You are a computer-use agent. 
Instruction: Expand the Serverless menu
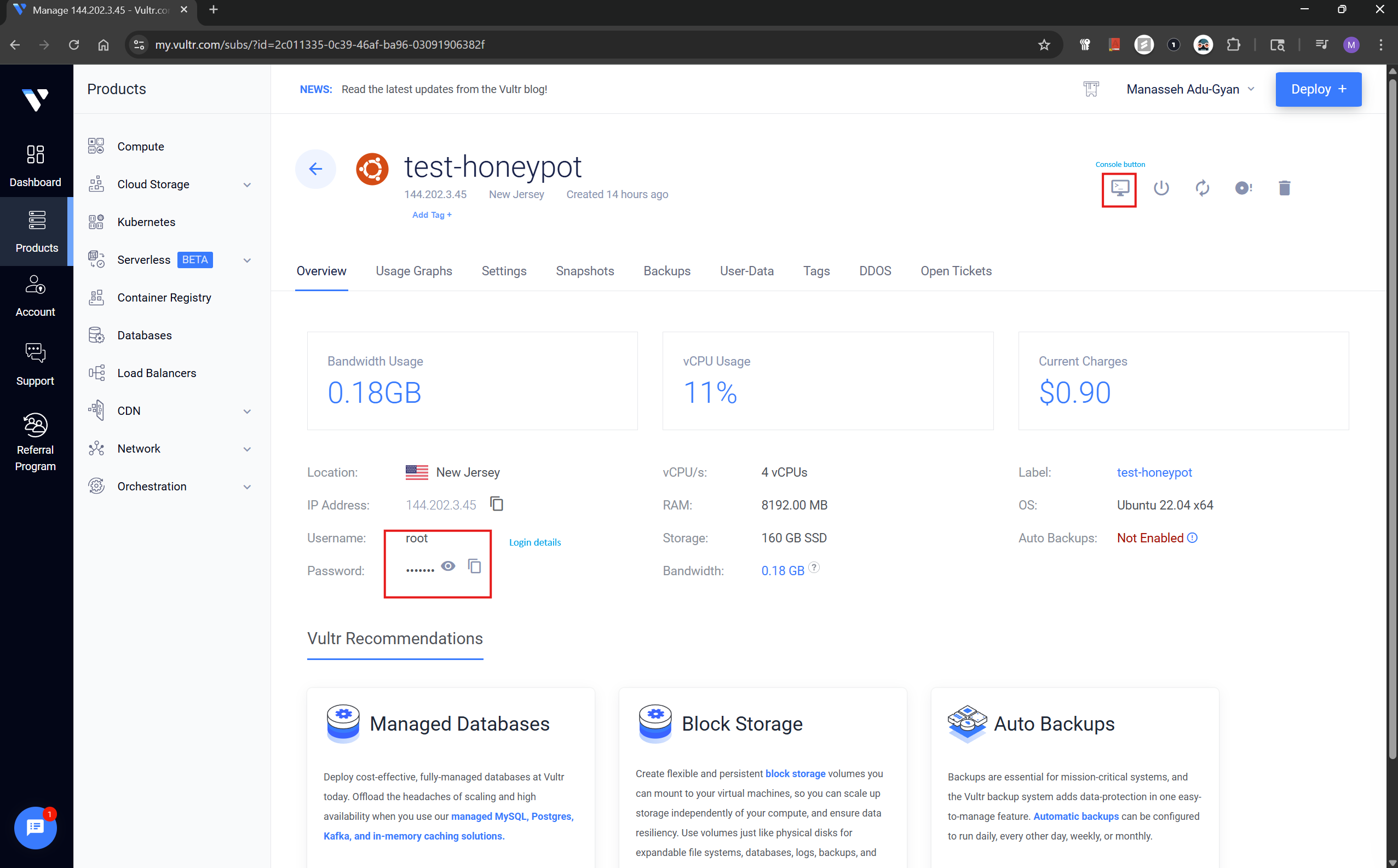click(x=247, y=260)
